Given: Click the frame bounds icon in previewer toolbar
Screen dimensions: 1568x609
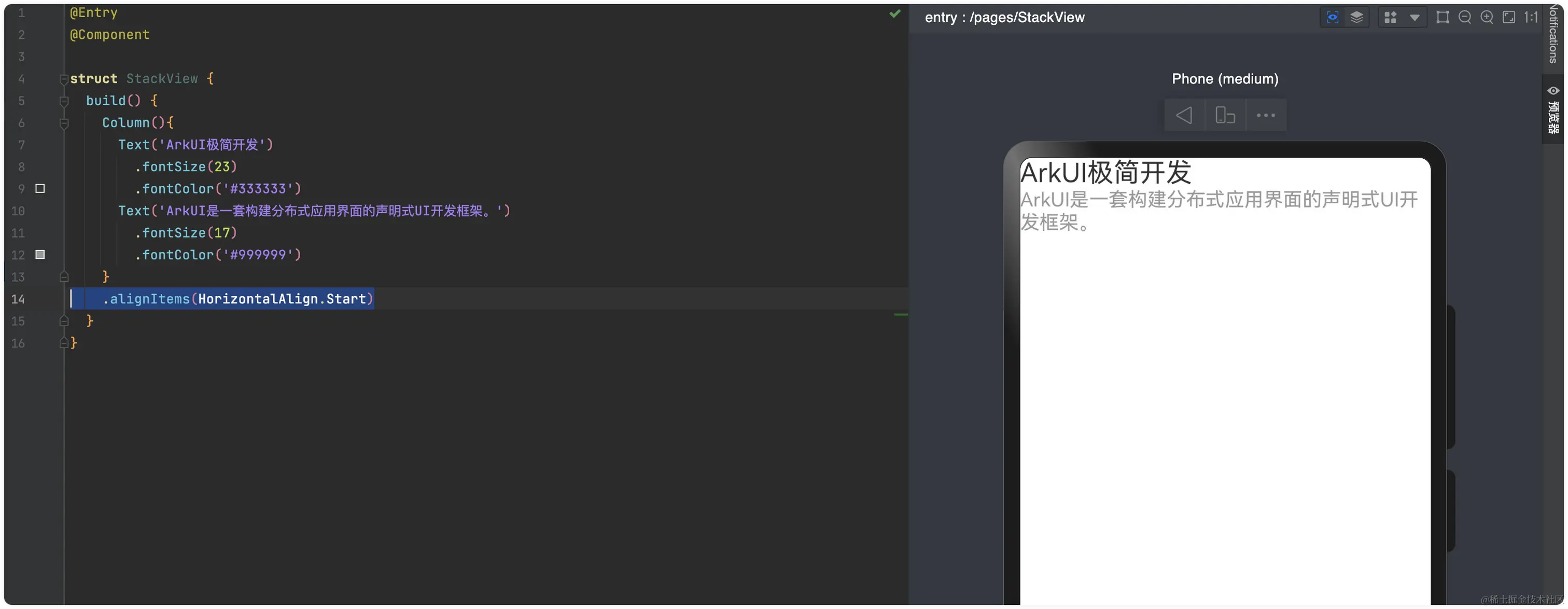Looking at the screenshot, I should point(1442,17).
